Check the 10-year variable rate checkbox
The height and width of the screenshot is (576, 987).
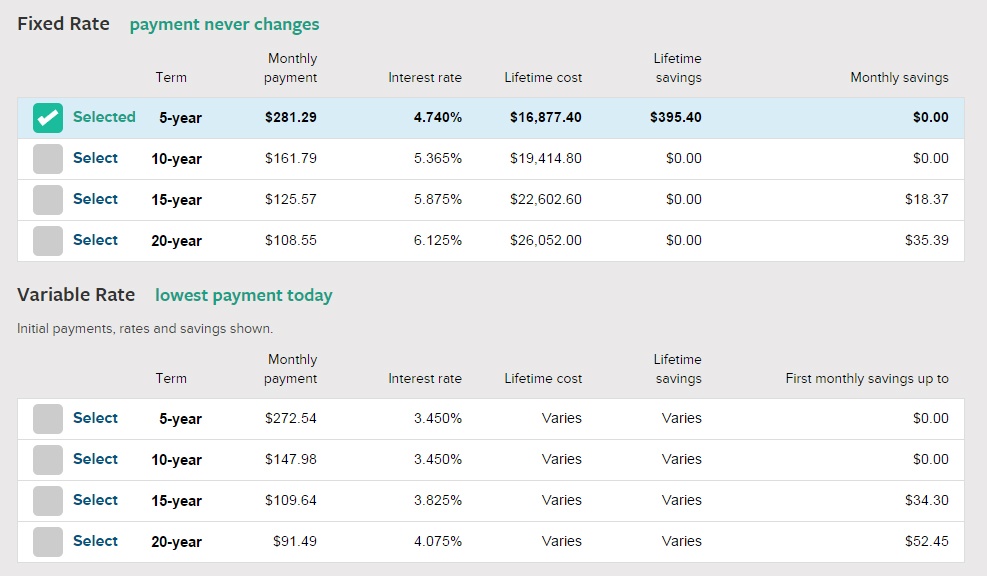tap(48, 460)
